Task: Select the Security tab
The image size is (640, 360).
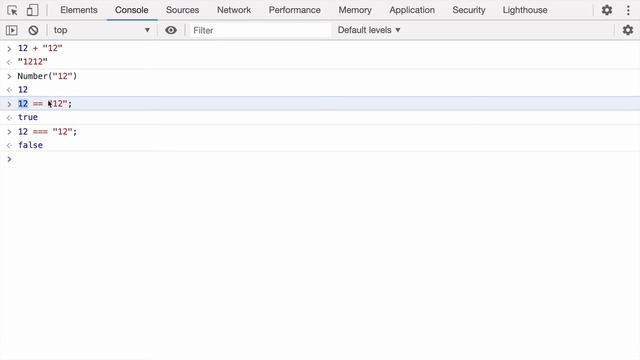Action: (x=469, y=10)
